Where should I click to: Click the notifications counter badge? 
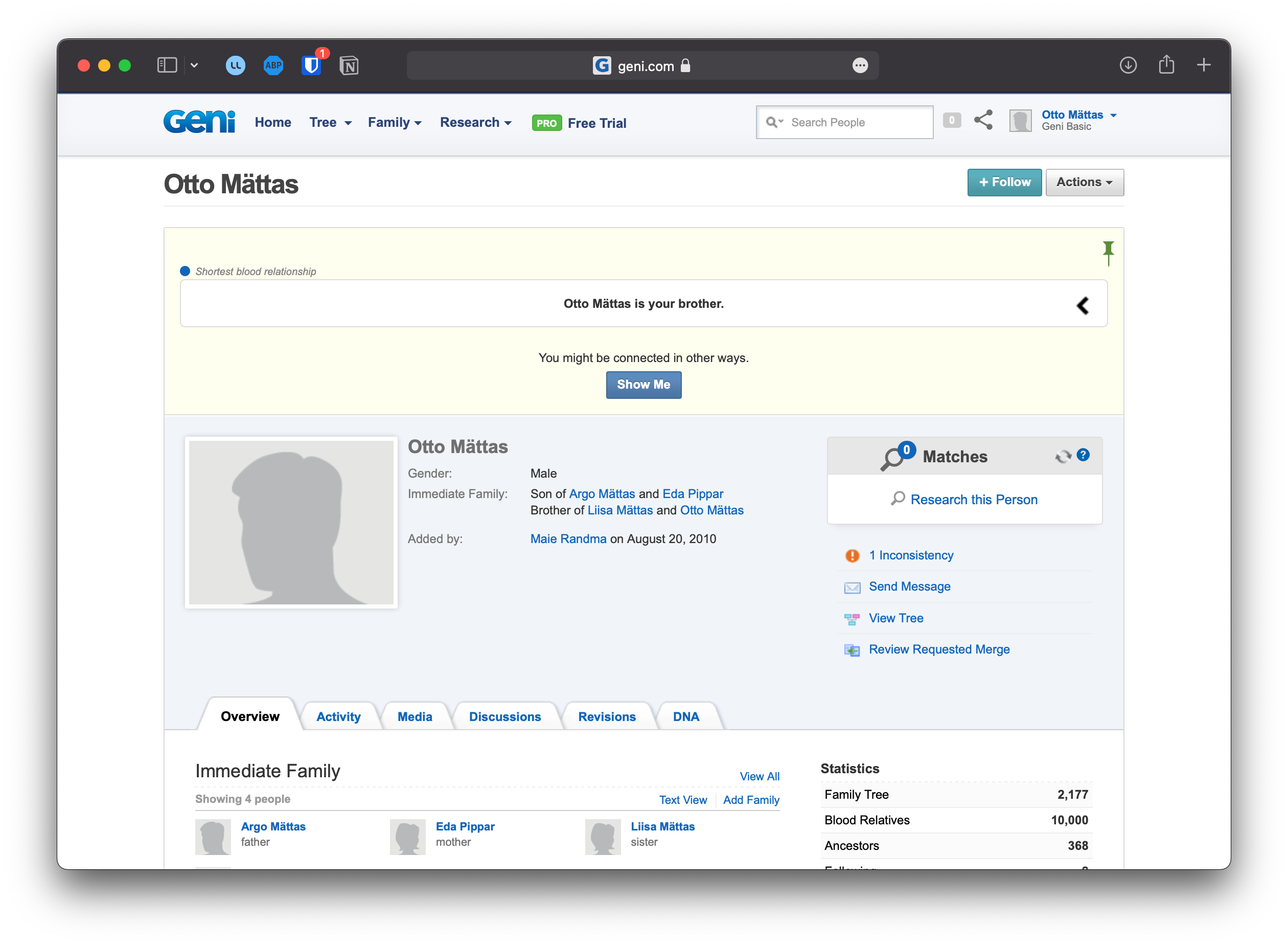(951, 120)
